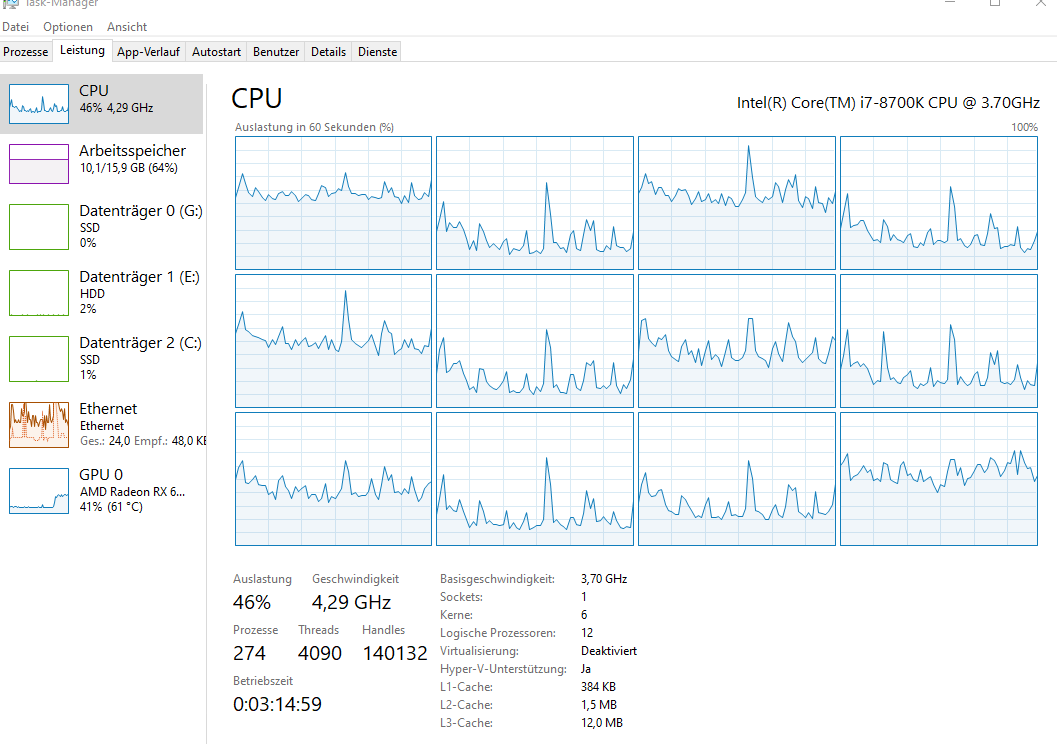Select the Ethernet sidebar label
The image size is (1057, 744).
108,409
